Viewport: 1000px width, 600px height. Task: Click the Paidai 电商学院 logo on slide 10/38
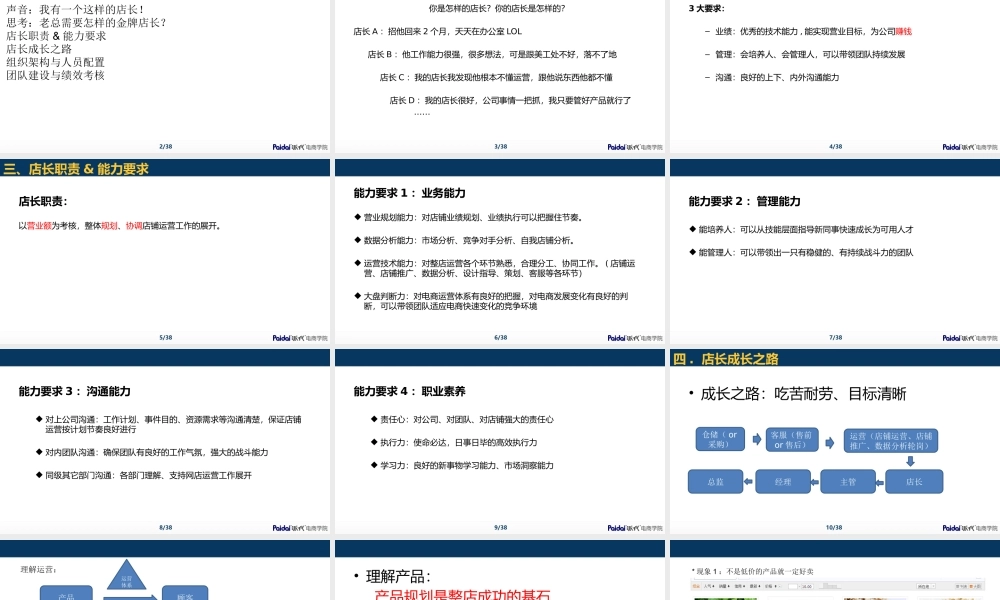(x=966, y=527)
